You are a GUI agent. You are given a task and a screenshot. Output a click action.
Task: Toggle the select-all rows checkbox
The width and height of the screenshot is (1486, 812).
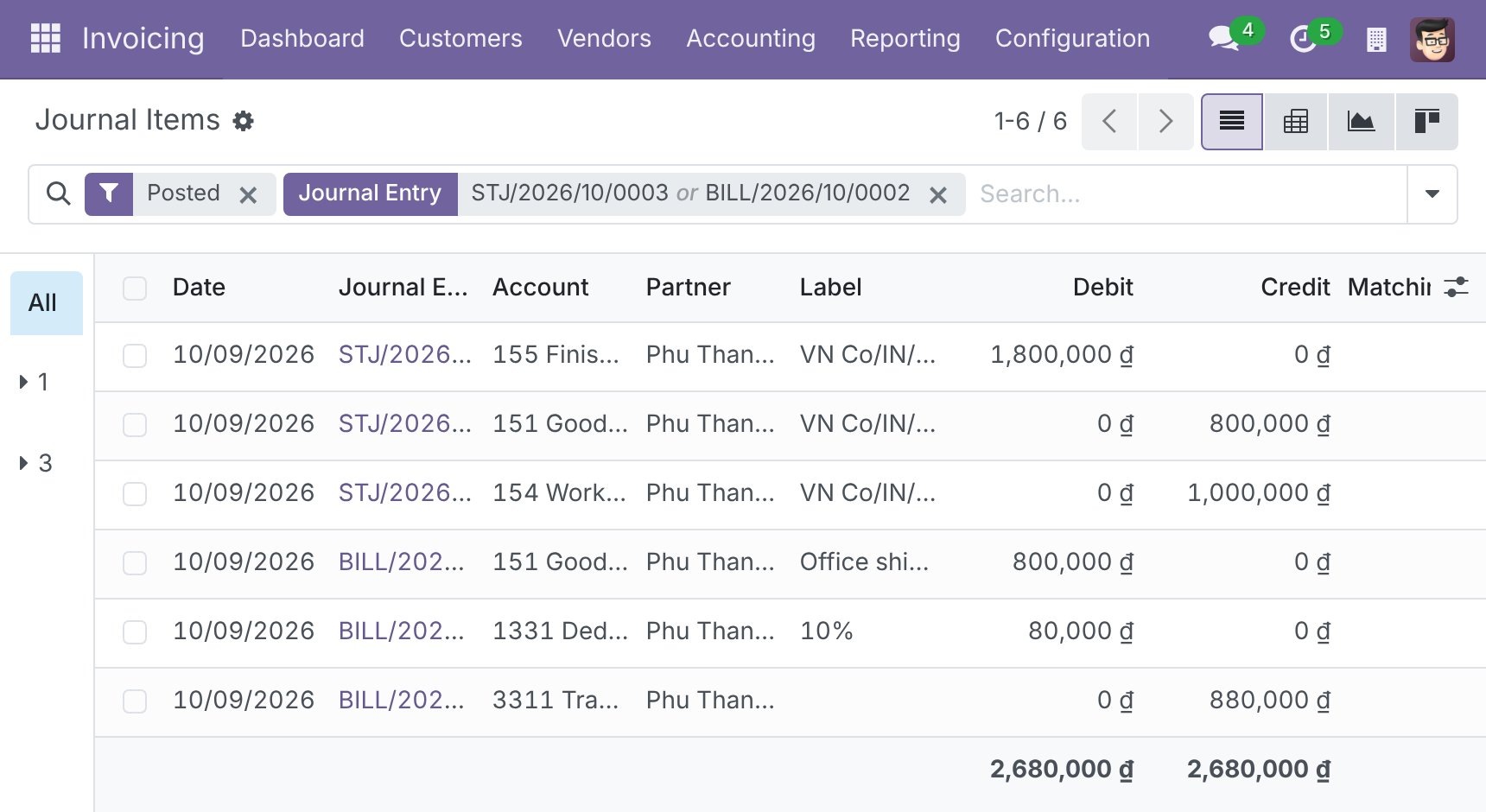[x=135, y=288]
